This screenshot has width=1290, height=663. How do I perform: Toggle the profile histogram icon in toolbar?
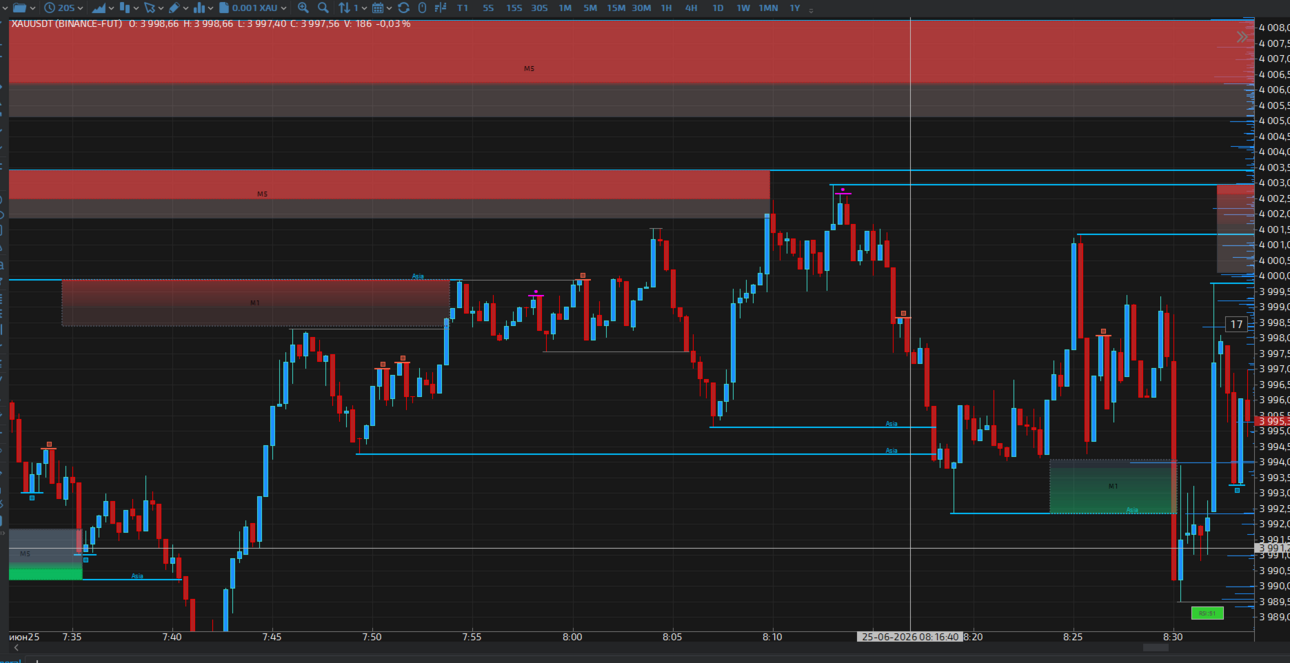(440, 7)
